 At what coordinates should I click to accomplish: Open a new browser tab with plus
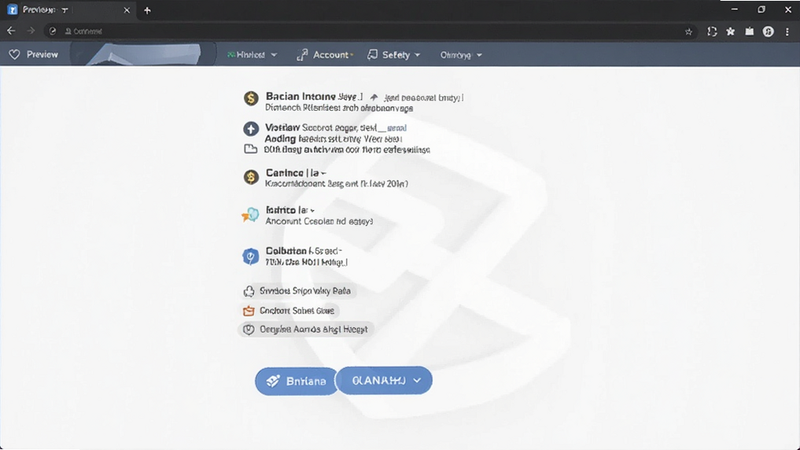[147, 10]
